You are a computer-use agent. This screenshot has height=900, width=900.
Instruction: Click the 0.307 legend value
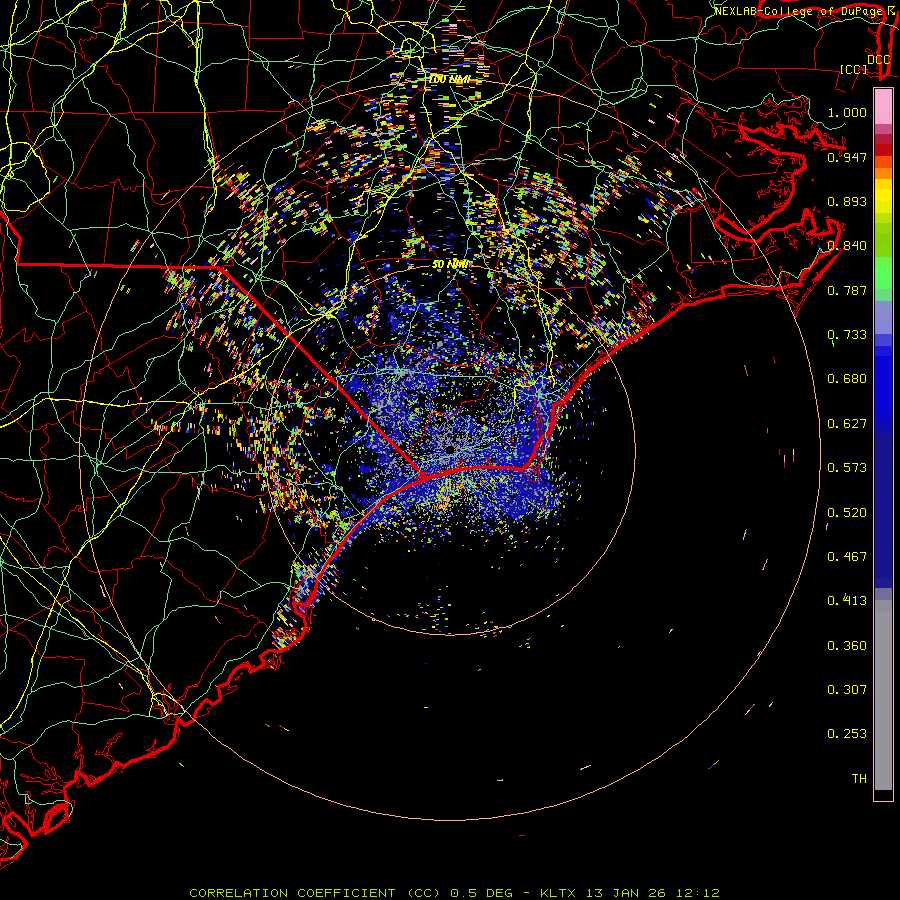click(847, 690)
